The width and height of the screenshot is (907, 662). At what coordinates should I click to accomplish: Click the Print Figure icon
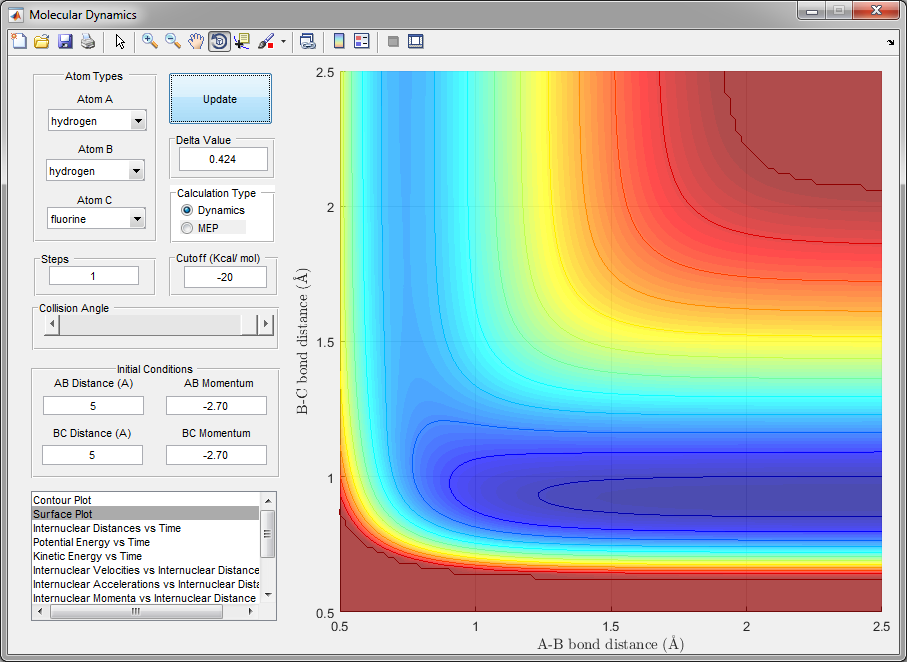pos(88,41)
